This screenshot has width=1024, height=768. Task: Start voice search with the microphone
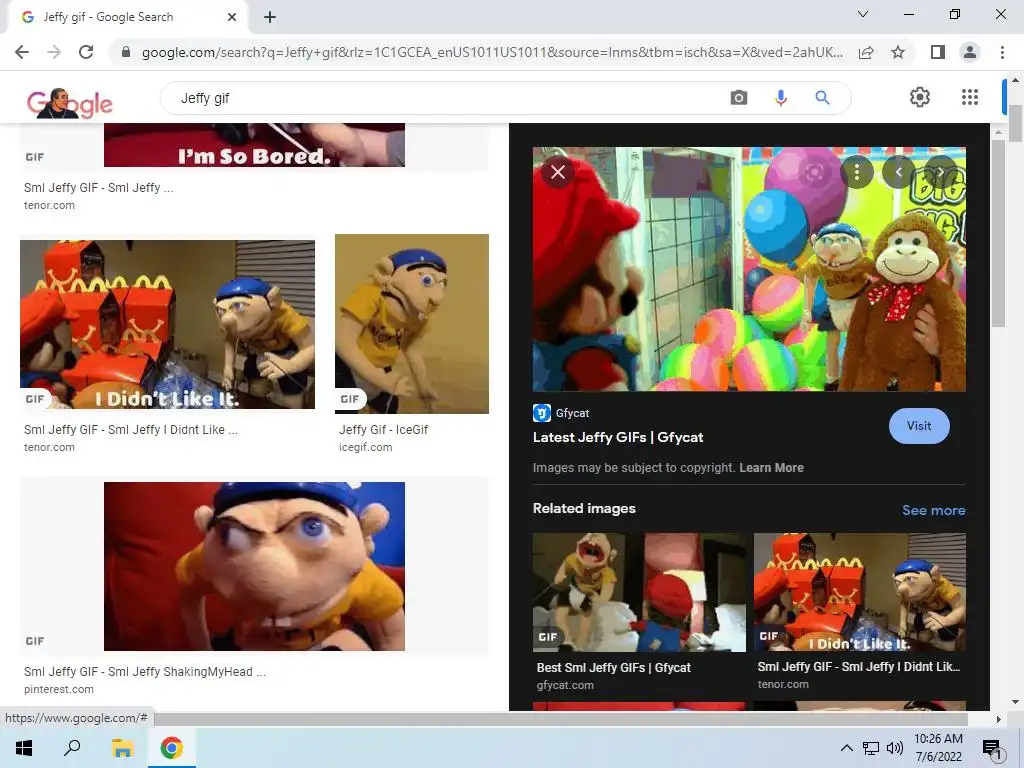click(780, 98)
